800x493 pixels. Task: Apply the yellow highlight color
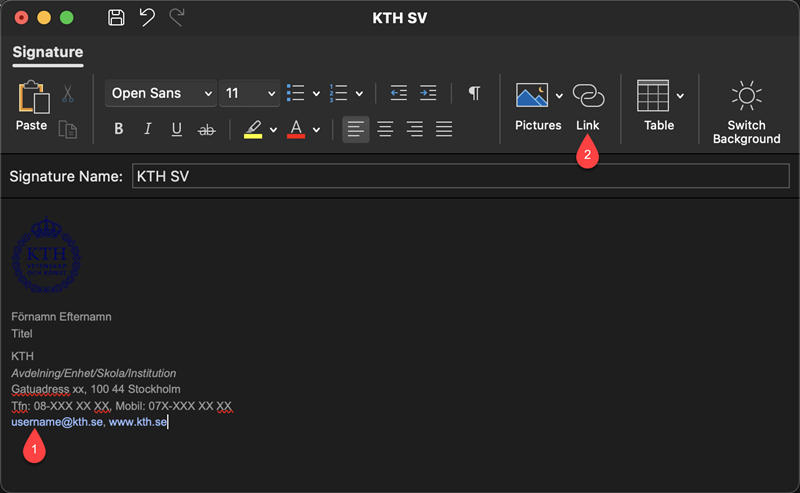252,129
